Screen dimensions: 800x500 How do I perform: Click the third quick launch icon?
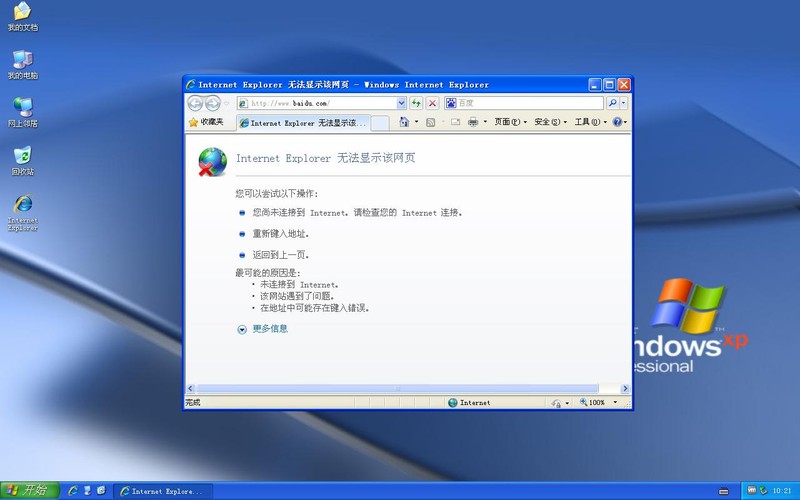pyautogui.click(x=101, y=491)
